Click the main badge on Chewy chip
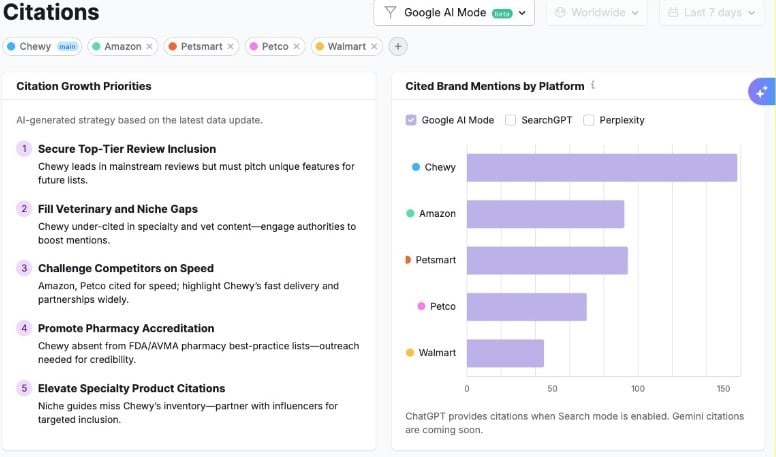 coord(67,47)
